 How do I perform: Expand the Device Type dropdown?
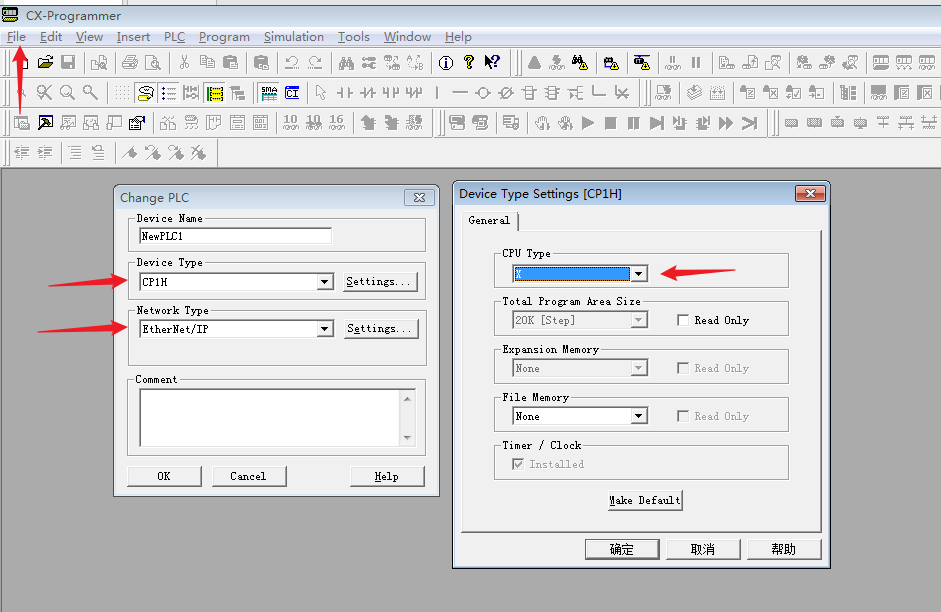click(x=324, y=282)
